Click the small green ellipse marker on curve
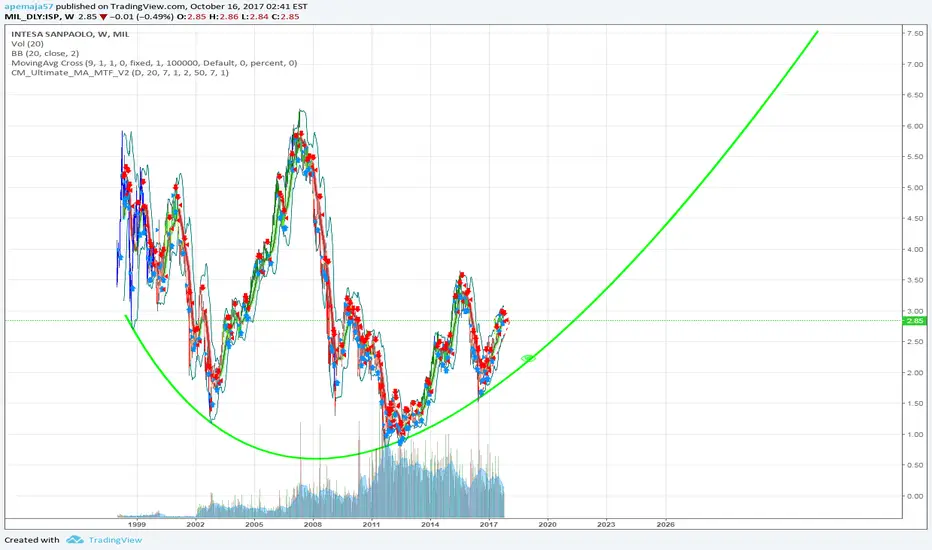Image resolution: width=932 pixels, height=550 pixels. [528, 358]
